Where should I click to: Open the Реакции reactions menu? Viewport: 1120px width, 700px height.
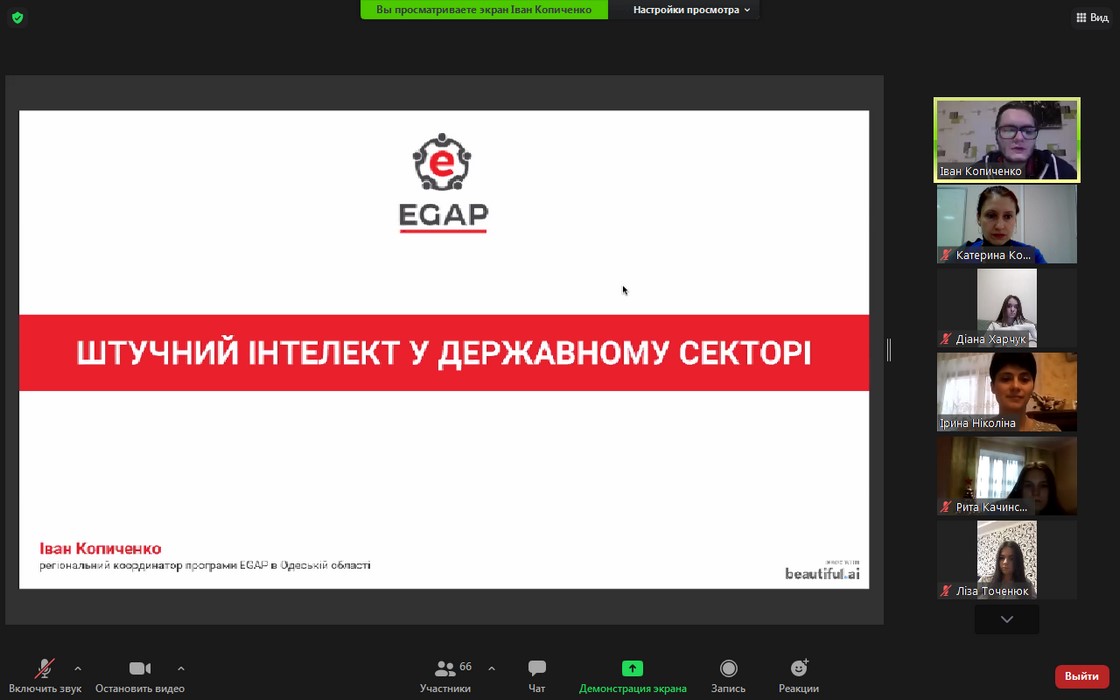coord(798,676)
